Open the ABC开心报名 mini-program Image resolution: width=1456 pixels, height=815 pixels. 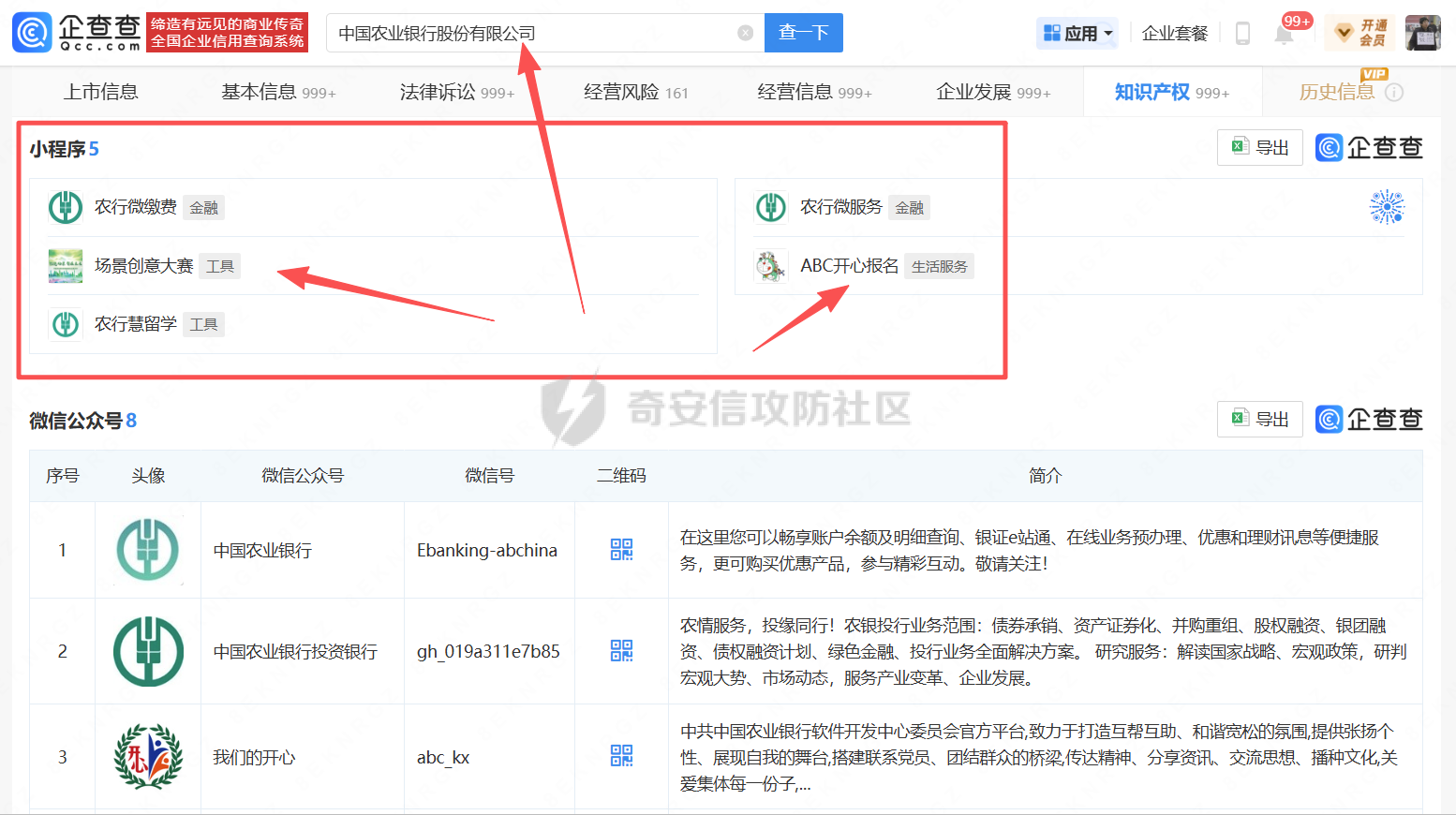point(849,266)
